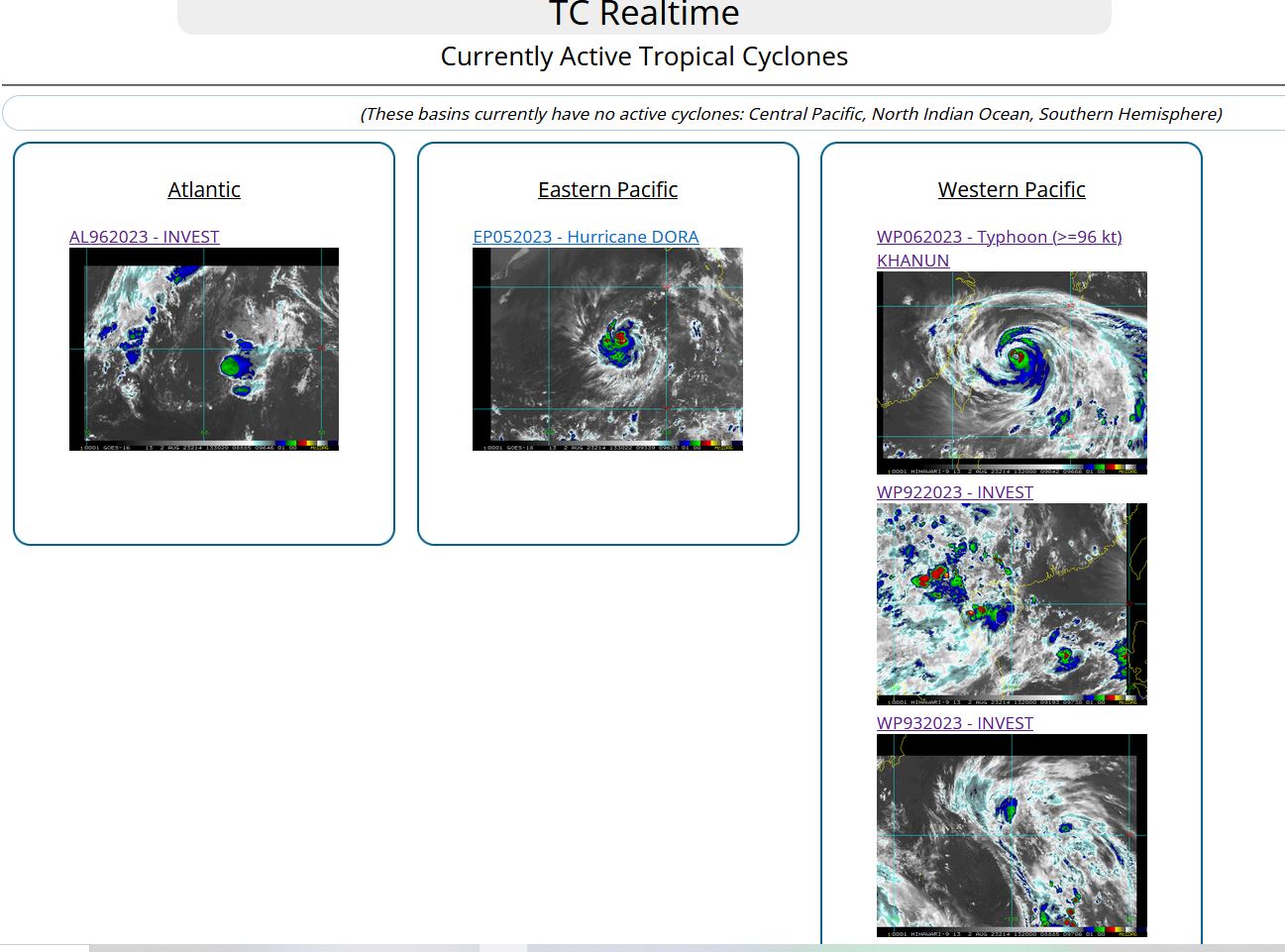Click the Atlantic basin heading

pos(204,189)
